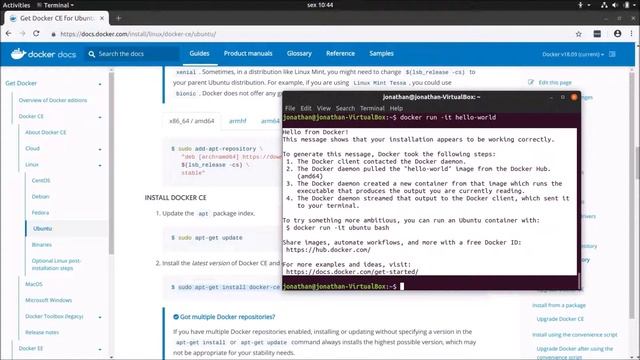Expand the Cloud sidebar section

click(x=100, y=149)
